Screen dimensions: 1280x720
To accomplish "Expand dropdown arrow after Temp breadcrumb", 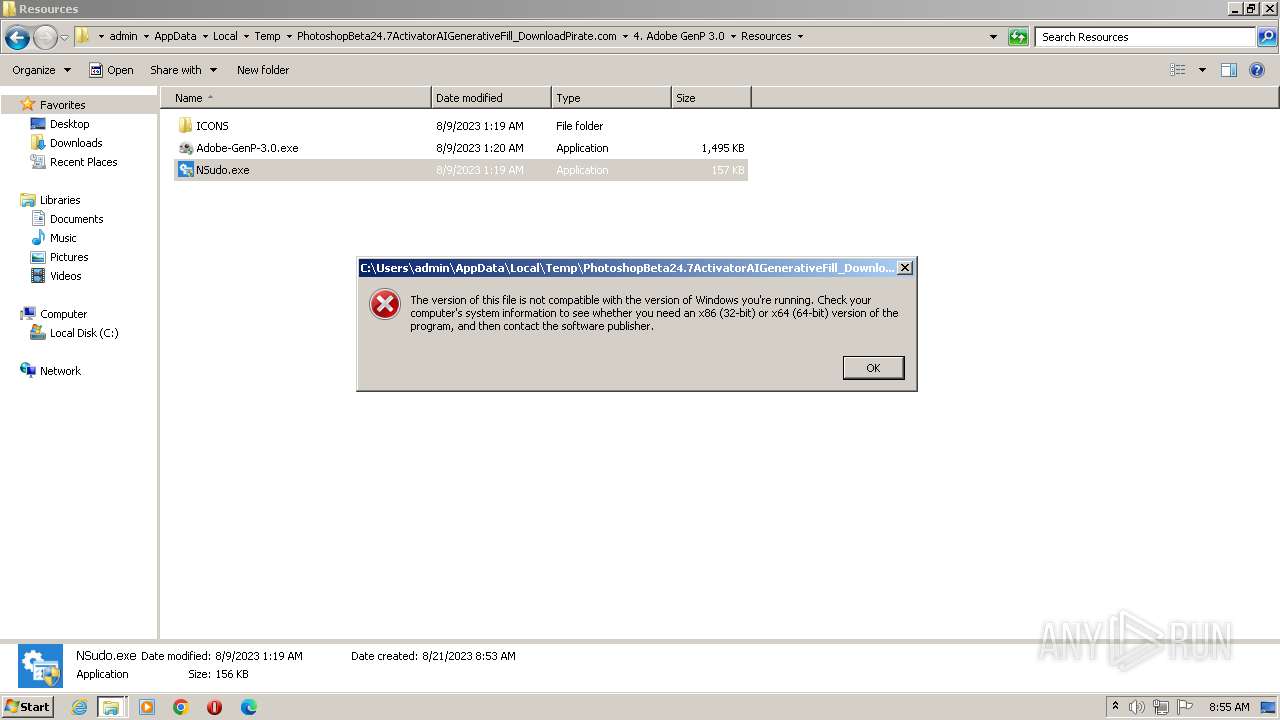I will [289, 36].
